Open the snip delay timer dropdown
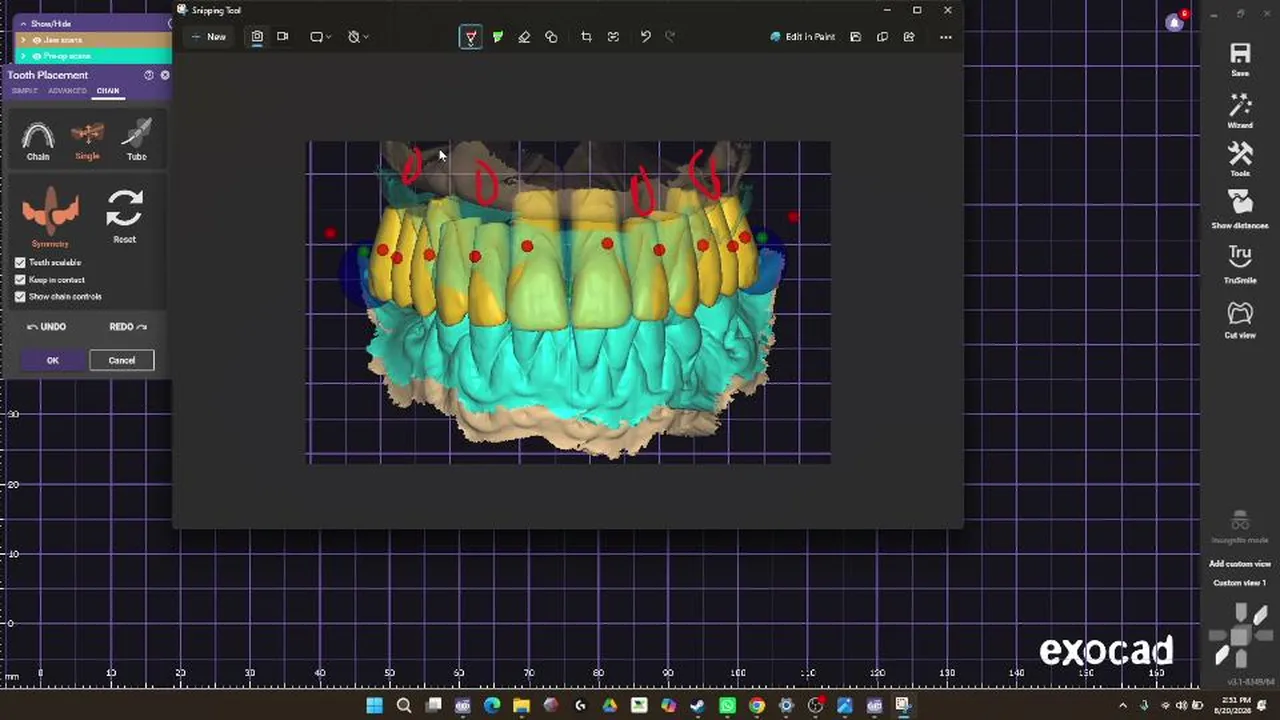 click(358, 37)
